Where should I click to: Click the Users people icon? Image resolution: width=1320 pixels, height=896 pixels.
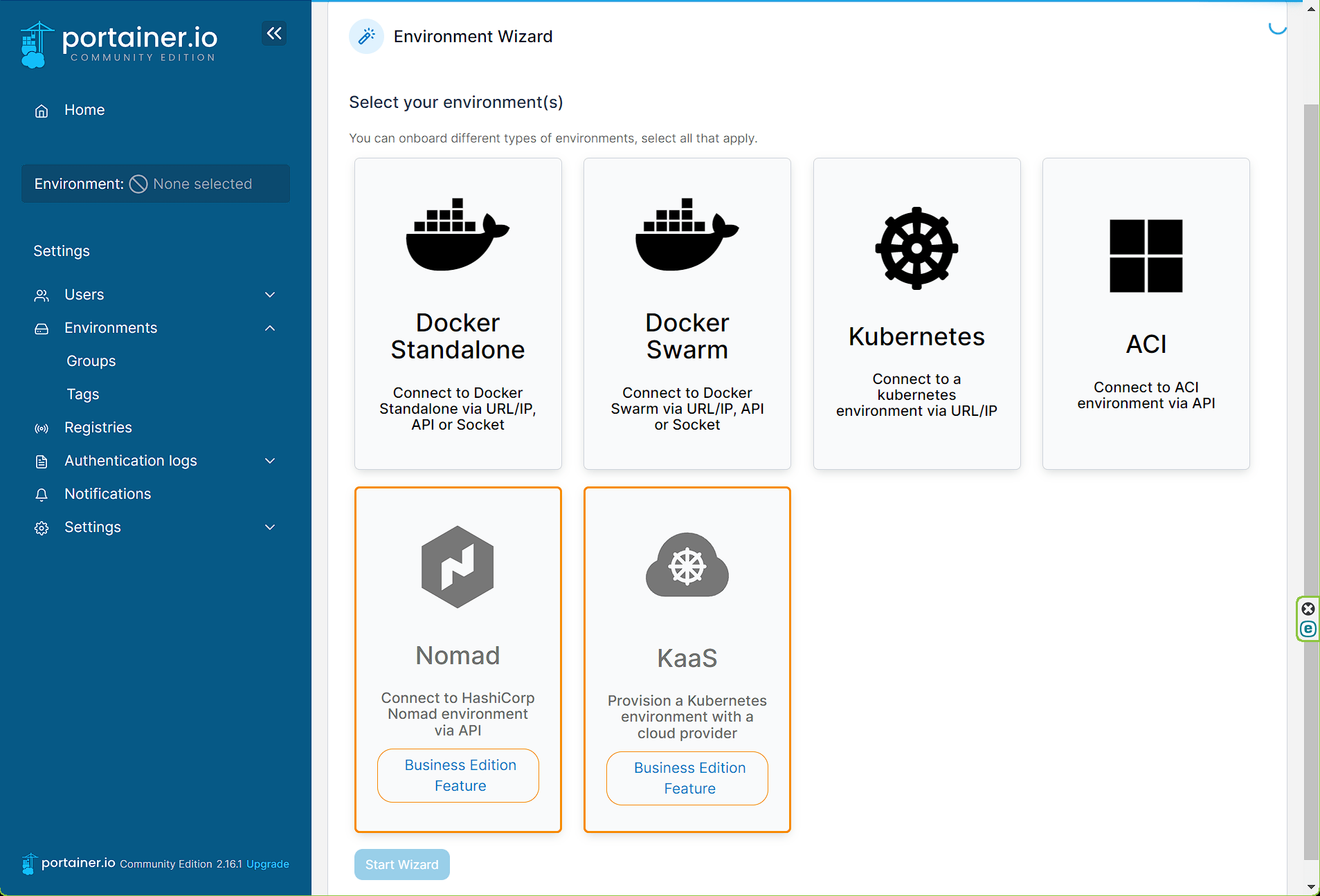point(42,295)
